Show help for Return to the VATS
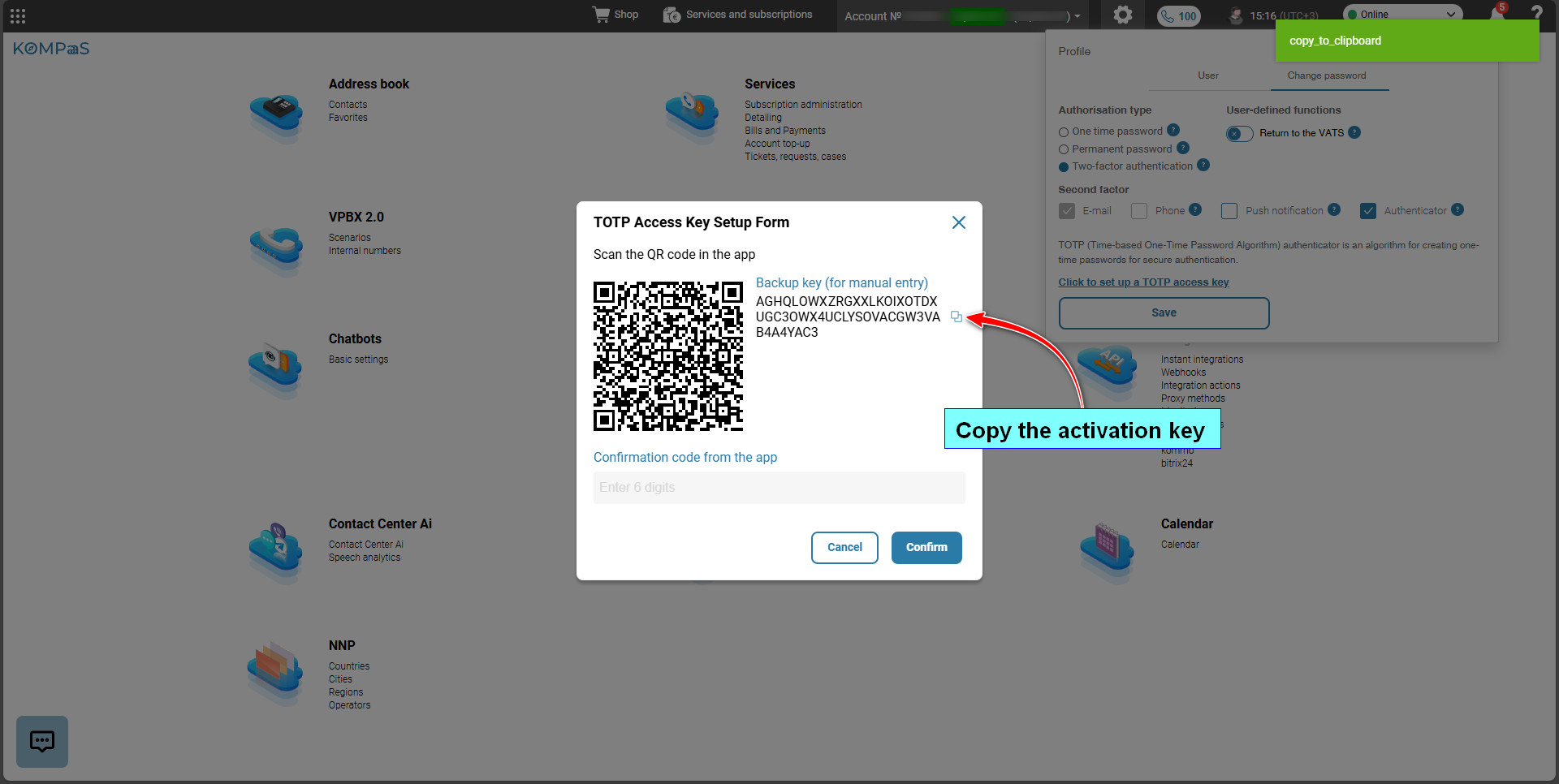This screenshot has width=1559, height=784. click(1354, 132)
